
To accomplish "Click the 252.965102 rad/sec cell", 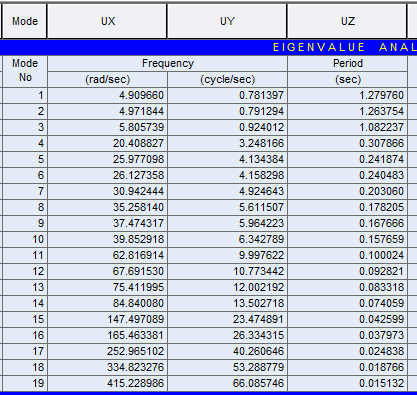I will click(107, 351).
